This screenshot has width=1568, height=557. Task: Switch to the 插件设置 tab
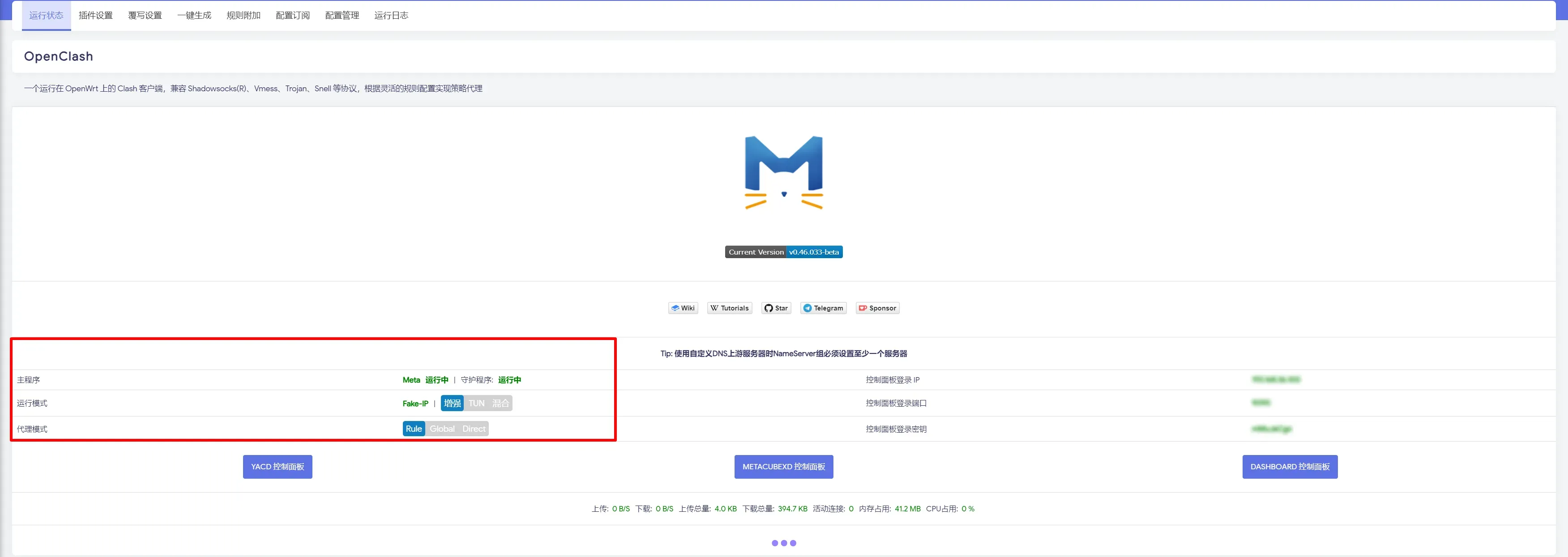coord(95,15)
